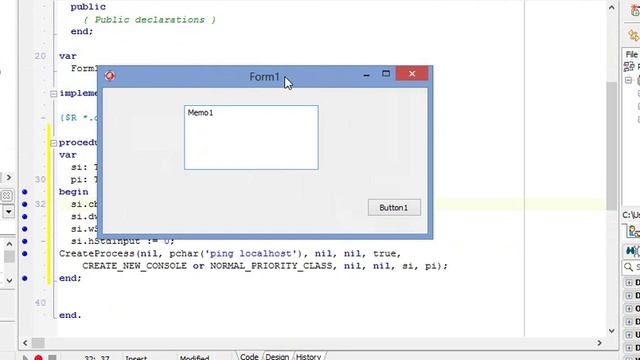Click the macro play triangle icon
The height and width of the screenshot is (360, 640).
pyautogui.click(x=25, y=358)
